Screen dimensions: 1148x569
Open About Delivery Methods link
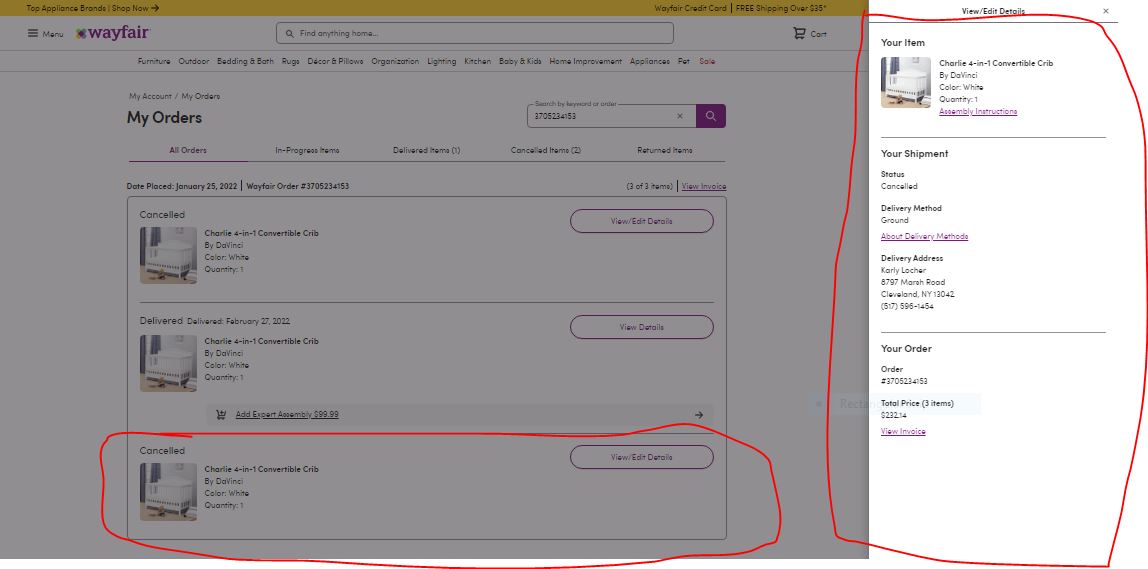click(x=925, y=236)
